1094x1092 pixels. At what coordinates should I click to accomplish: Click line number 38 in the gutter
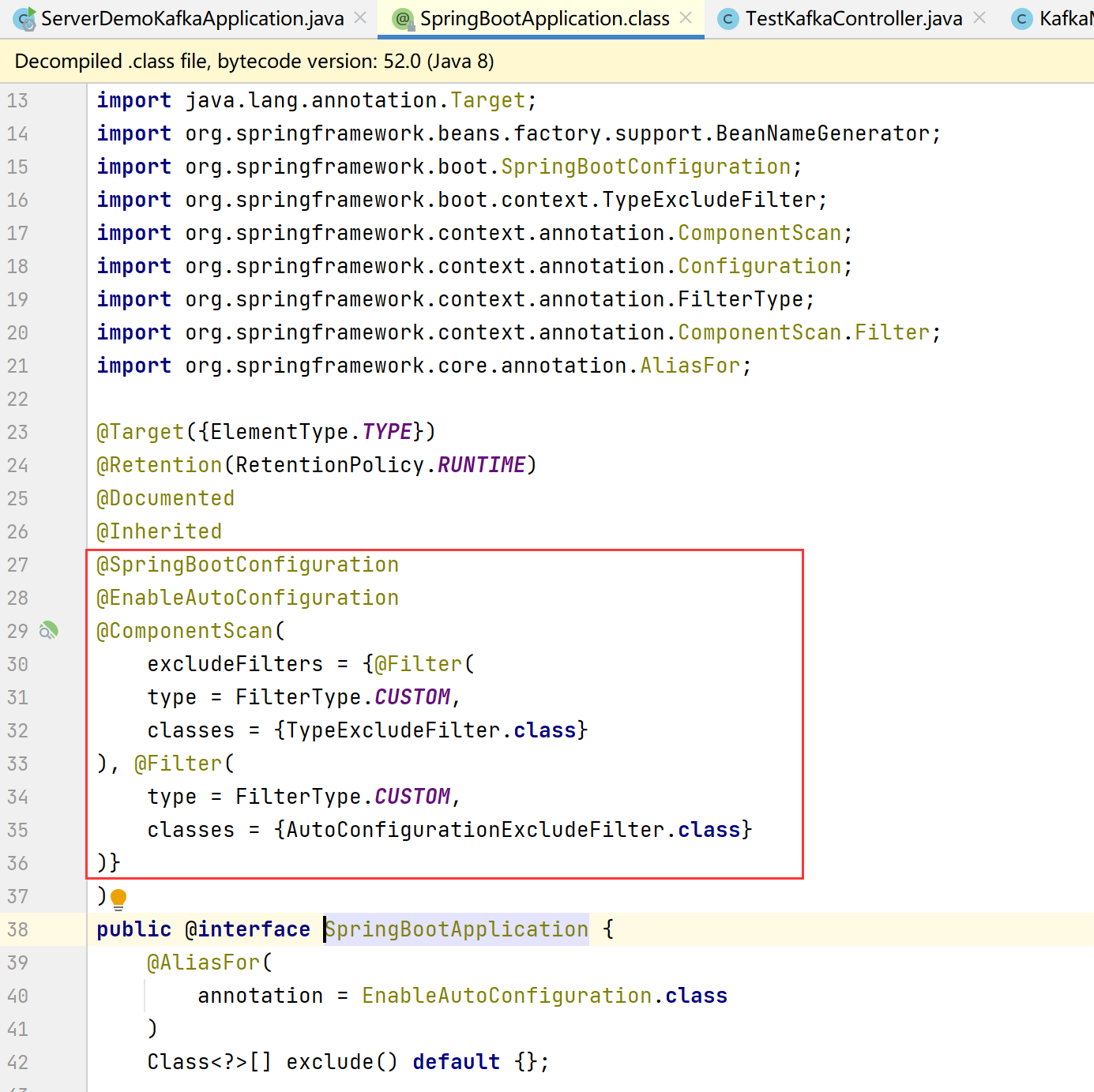point(17,929)
